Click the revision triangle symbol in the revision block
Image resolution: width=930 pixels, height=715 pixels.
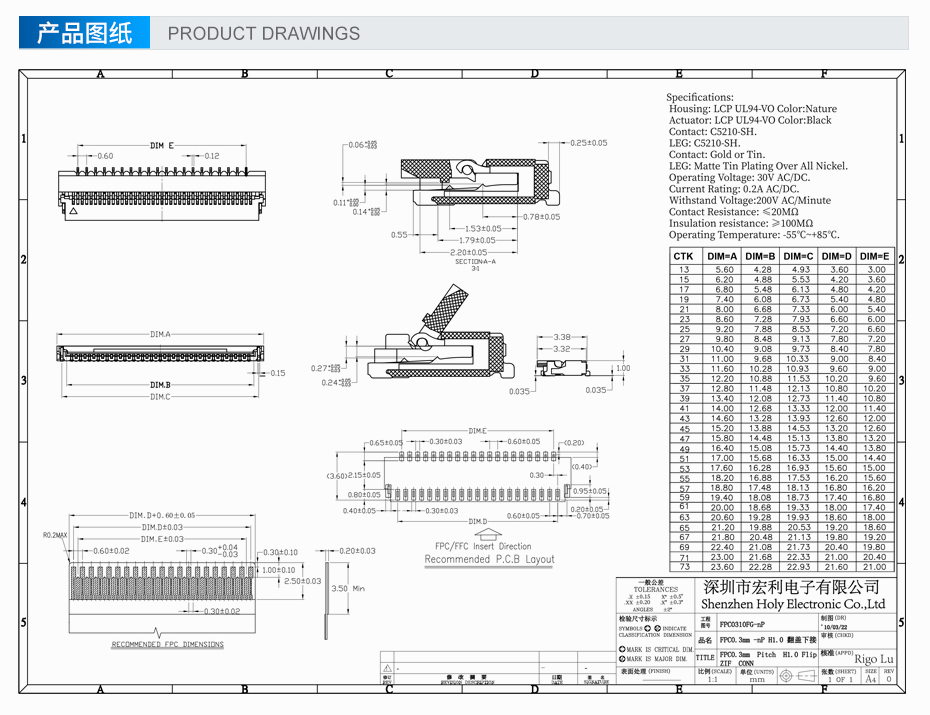(386, 667)
